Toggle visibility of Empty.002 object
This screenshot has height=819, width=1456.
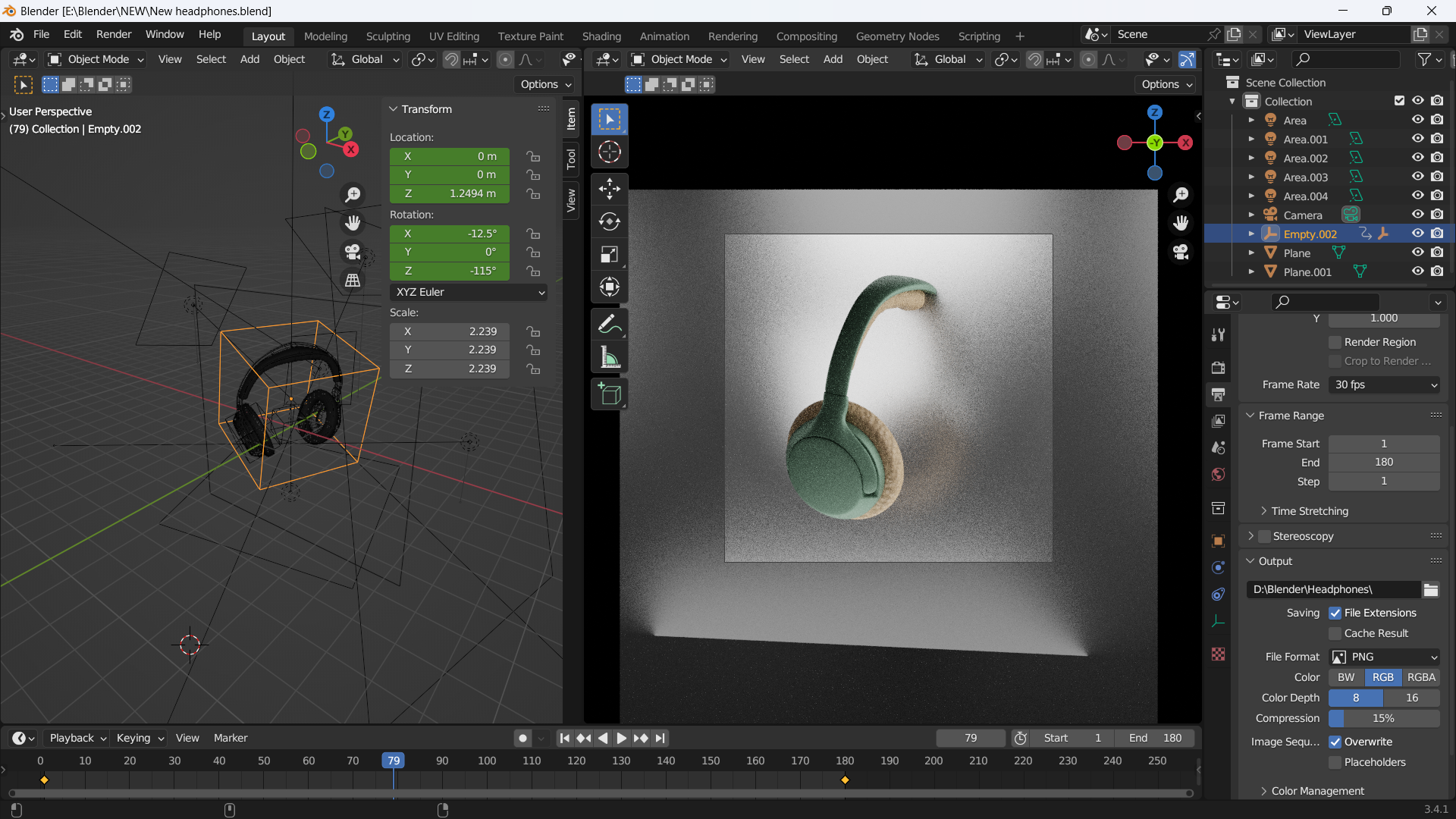pos(1418,233)
